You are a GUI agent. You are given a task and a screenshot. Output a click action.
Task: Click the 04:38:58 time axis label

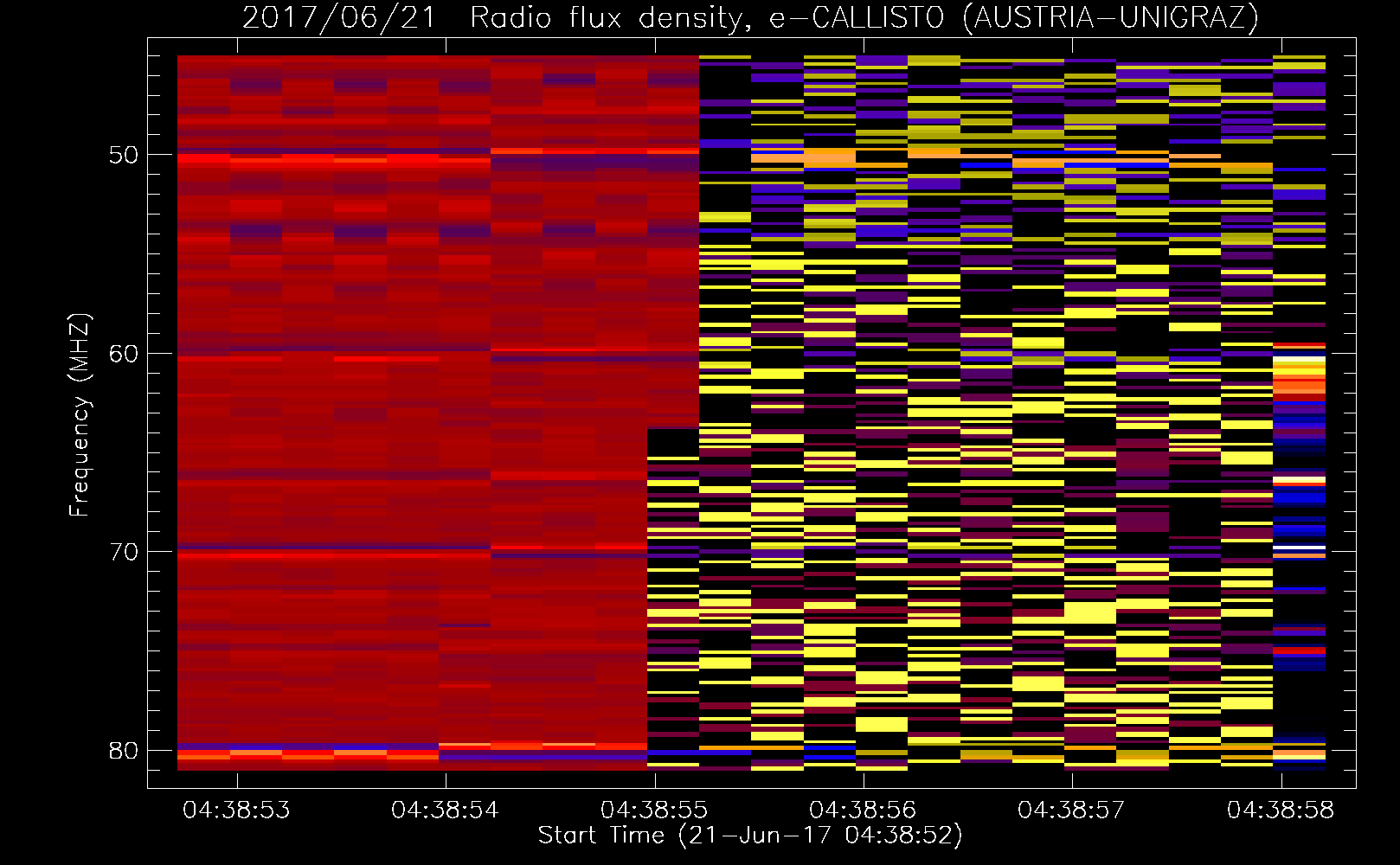click(1281, 811)
